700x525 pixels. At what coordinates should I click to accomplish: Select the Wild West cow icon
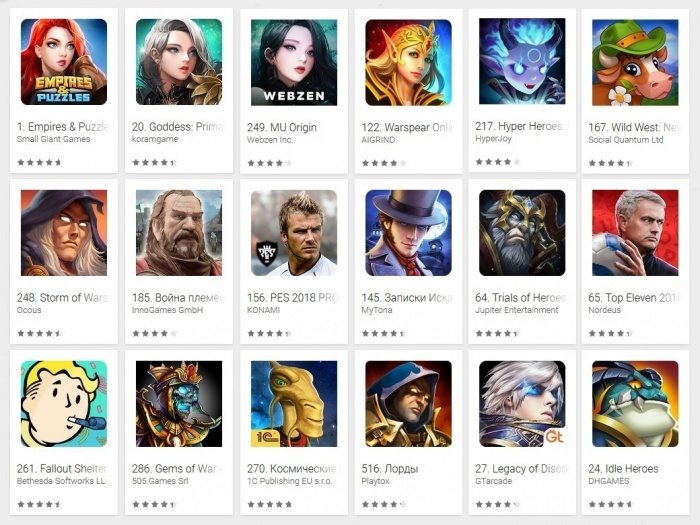pyautogui.click(x=635, y=62)
